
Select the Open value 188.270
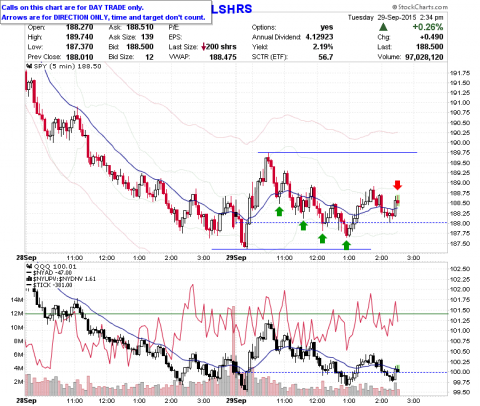coord(79,27)
